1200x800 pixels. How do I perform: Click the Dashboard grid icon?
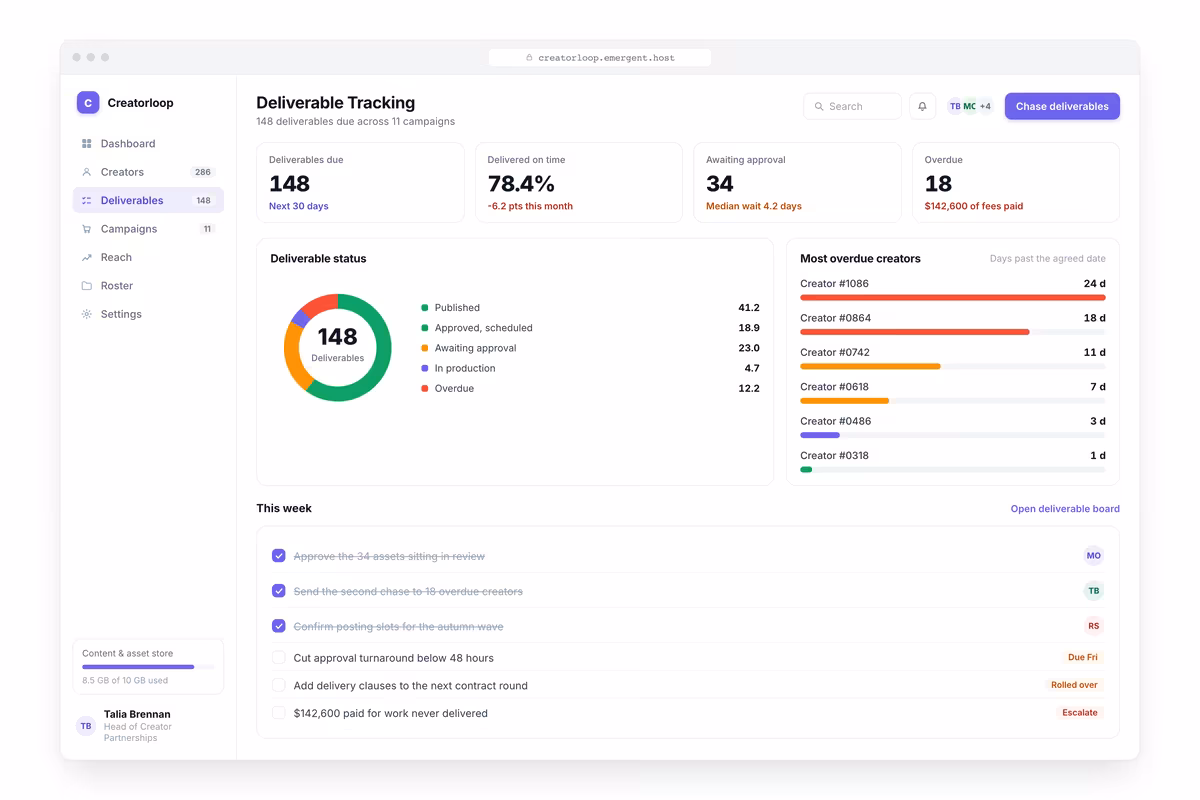click(x=87, y=144)
